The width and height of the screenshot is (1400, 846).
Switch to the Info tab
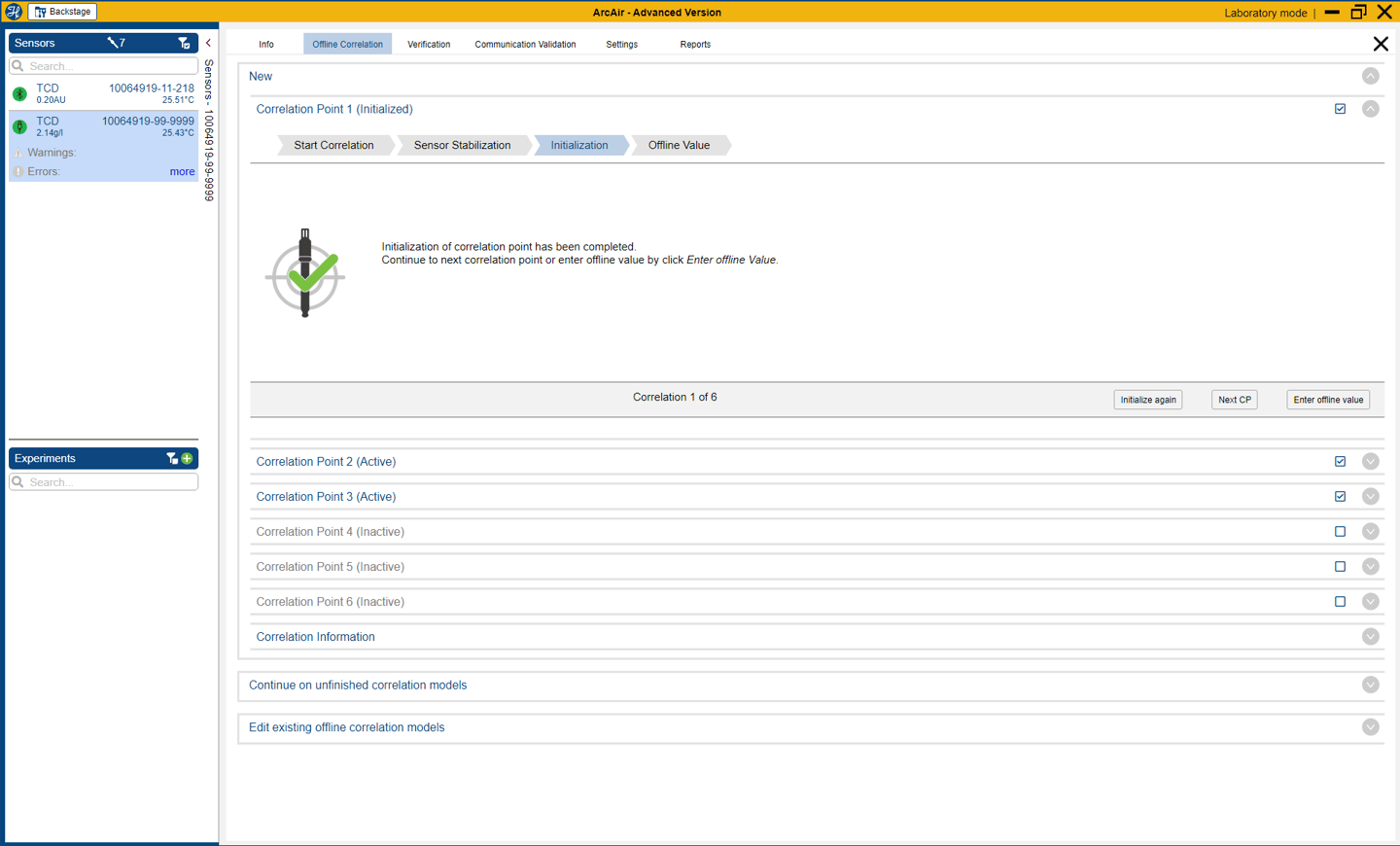pos(266,44)
